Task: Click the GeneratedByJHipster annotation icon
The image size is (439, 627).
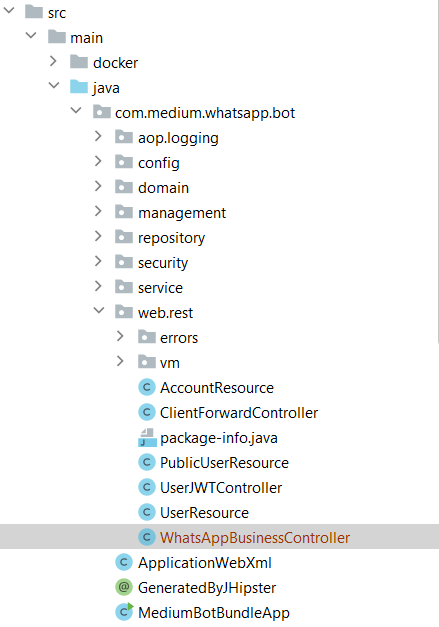Action: pyautogui.click(x=124, y=587)
